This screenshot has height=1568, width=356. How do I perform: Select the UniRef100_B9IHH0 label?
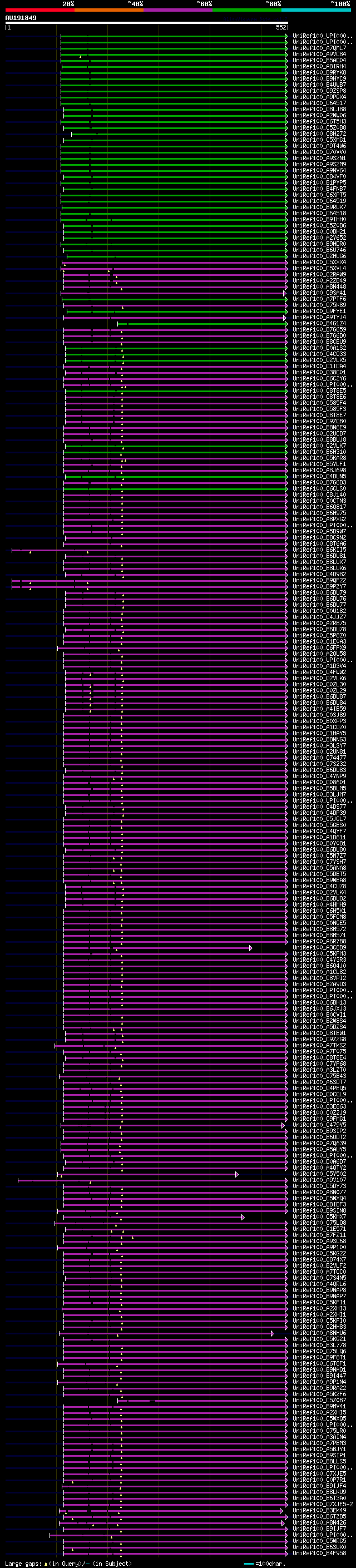[x=319, y=219]
